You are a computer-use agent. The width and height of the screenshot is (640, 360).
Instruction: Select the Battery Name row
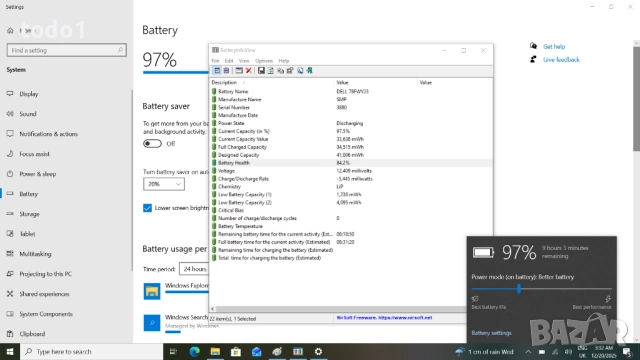pos(351,91)
